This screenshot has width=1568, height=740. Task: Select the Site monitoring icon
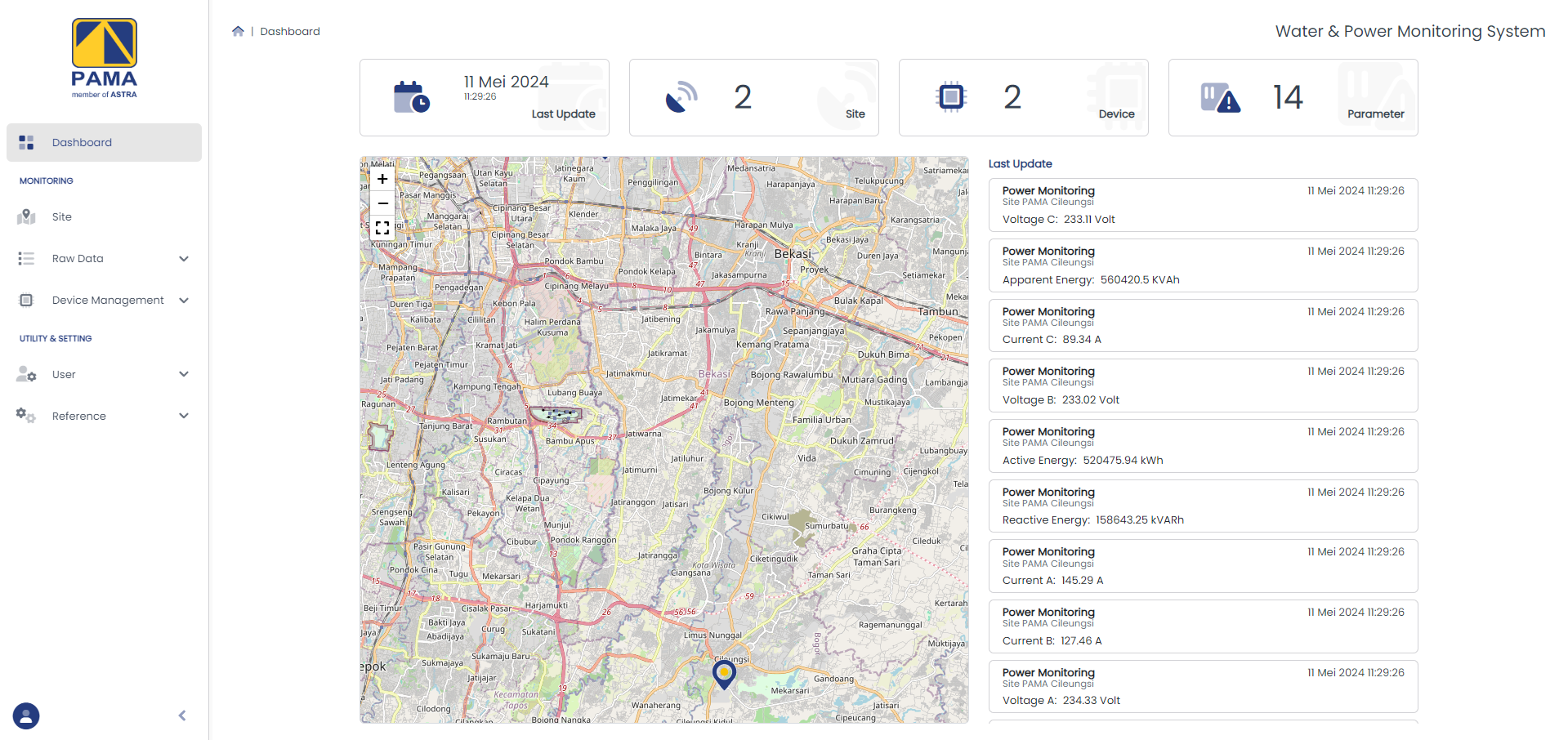[25, 216]
